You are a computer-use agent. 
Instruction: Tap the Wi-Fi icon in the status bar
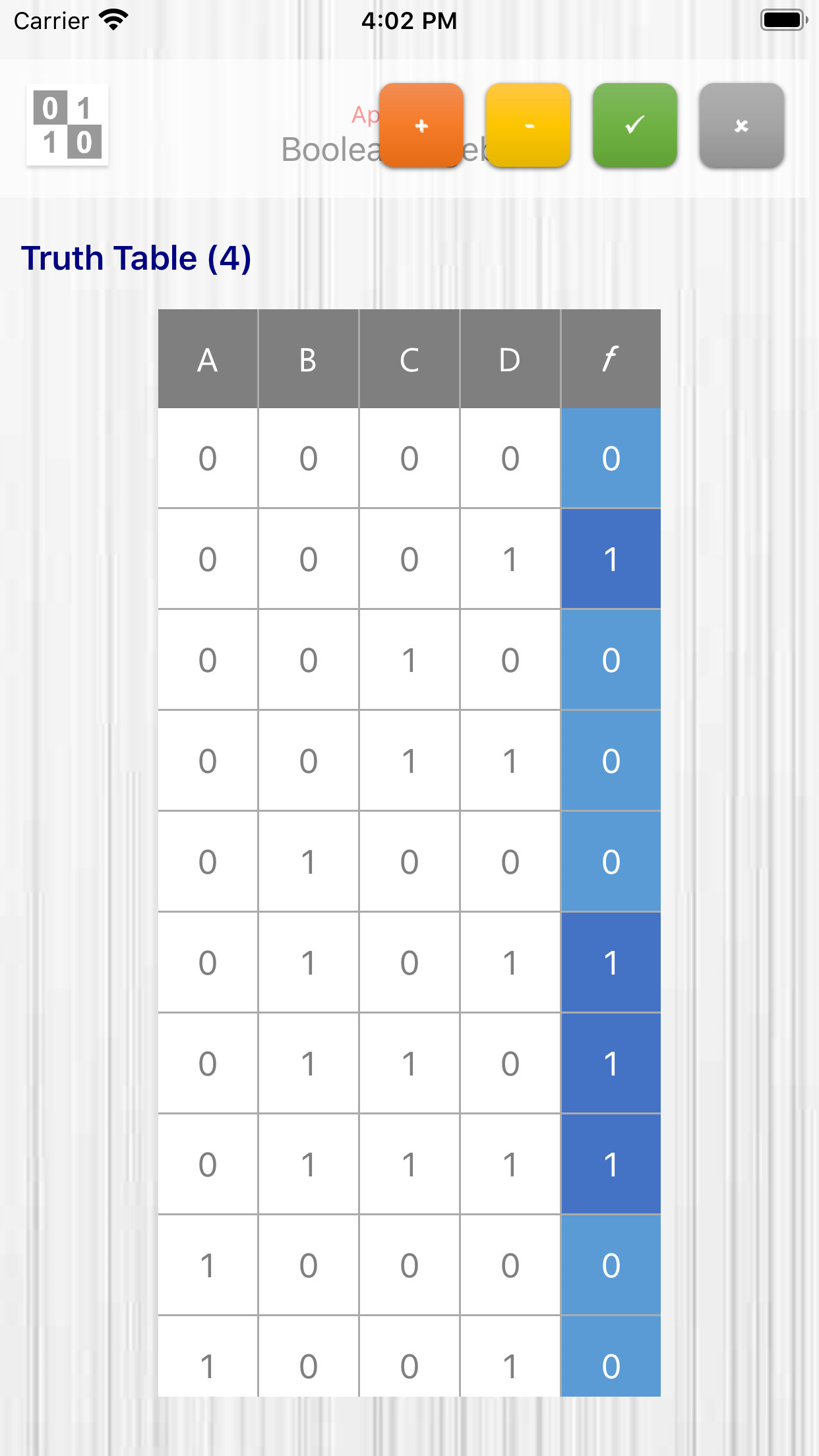click(112, 20)
